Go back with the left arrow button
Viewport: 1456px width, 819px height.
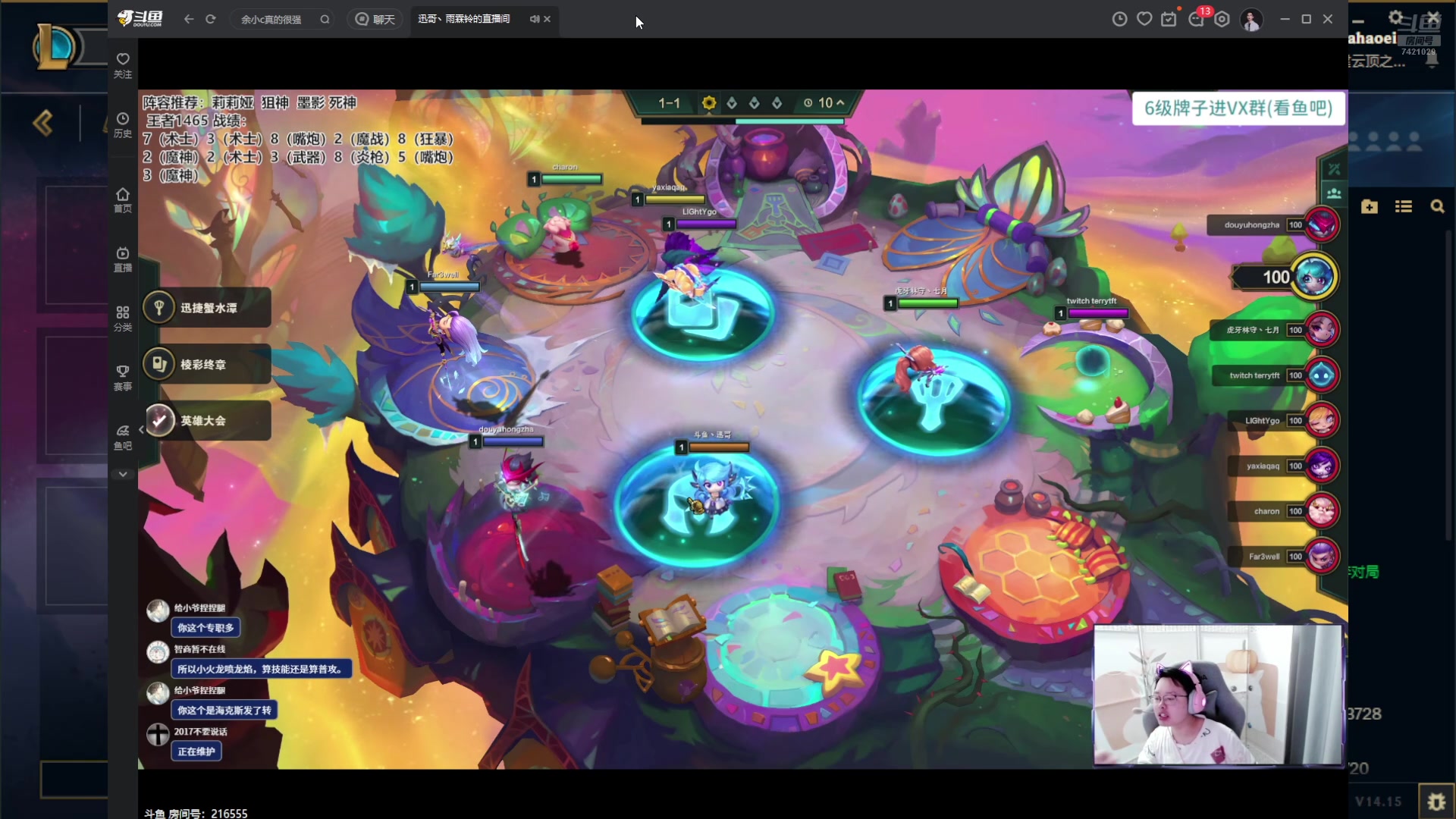click(x=189, y=19)
